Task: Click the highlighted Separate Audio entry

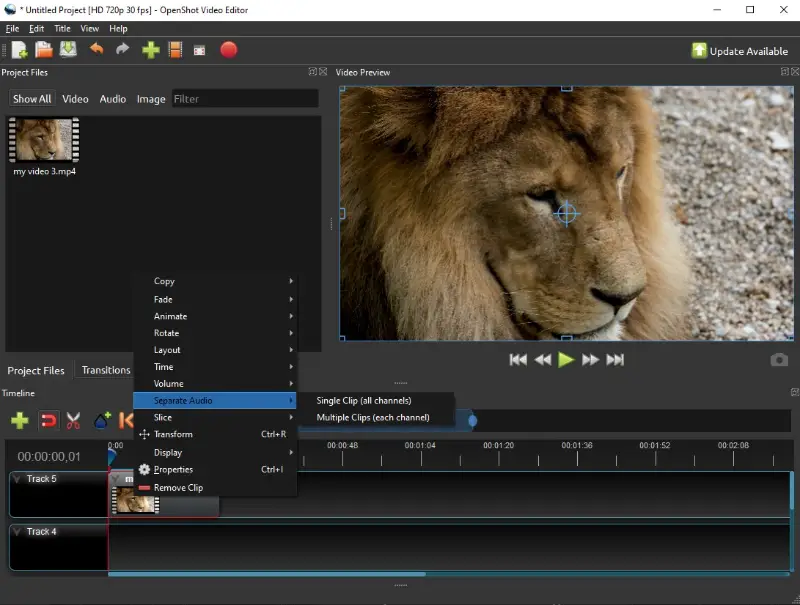Action: [215, 400]
